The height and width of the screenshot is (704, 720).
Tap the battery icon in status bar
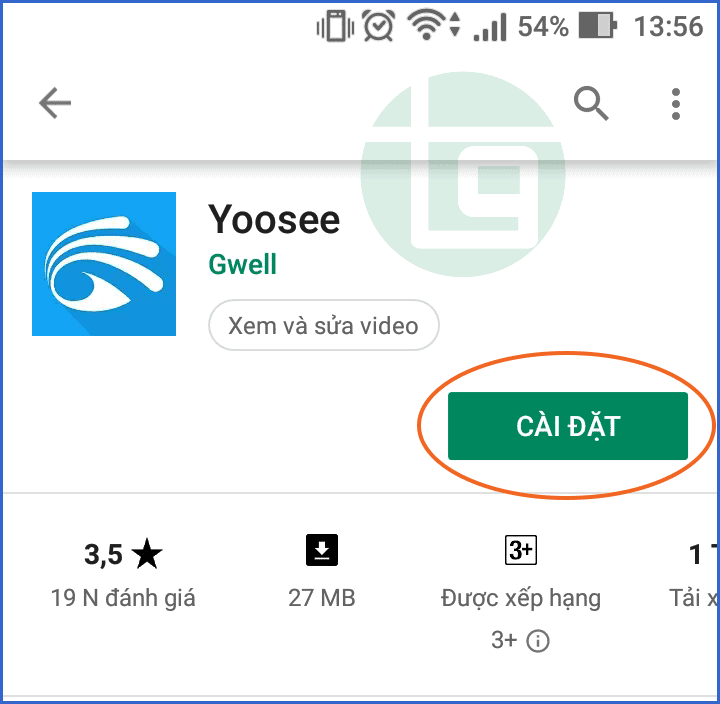[597, 26]
